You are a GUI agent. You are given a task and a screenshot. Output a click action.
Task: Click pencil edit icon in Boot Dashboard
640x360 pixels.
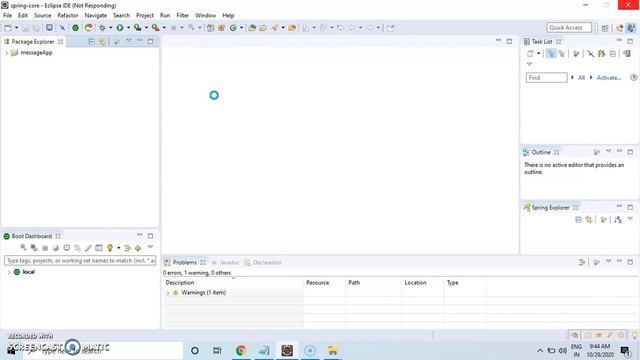click(x=88, y=248)
